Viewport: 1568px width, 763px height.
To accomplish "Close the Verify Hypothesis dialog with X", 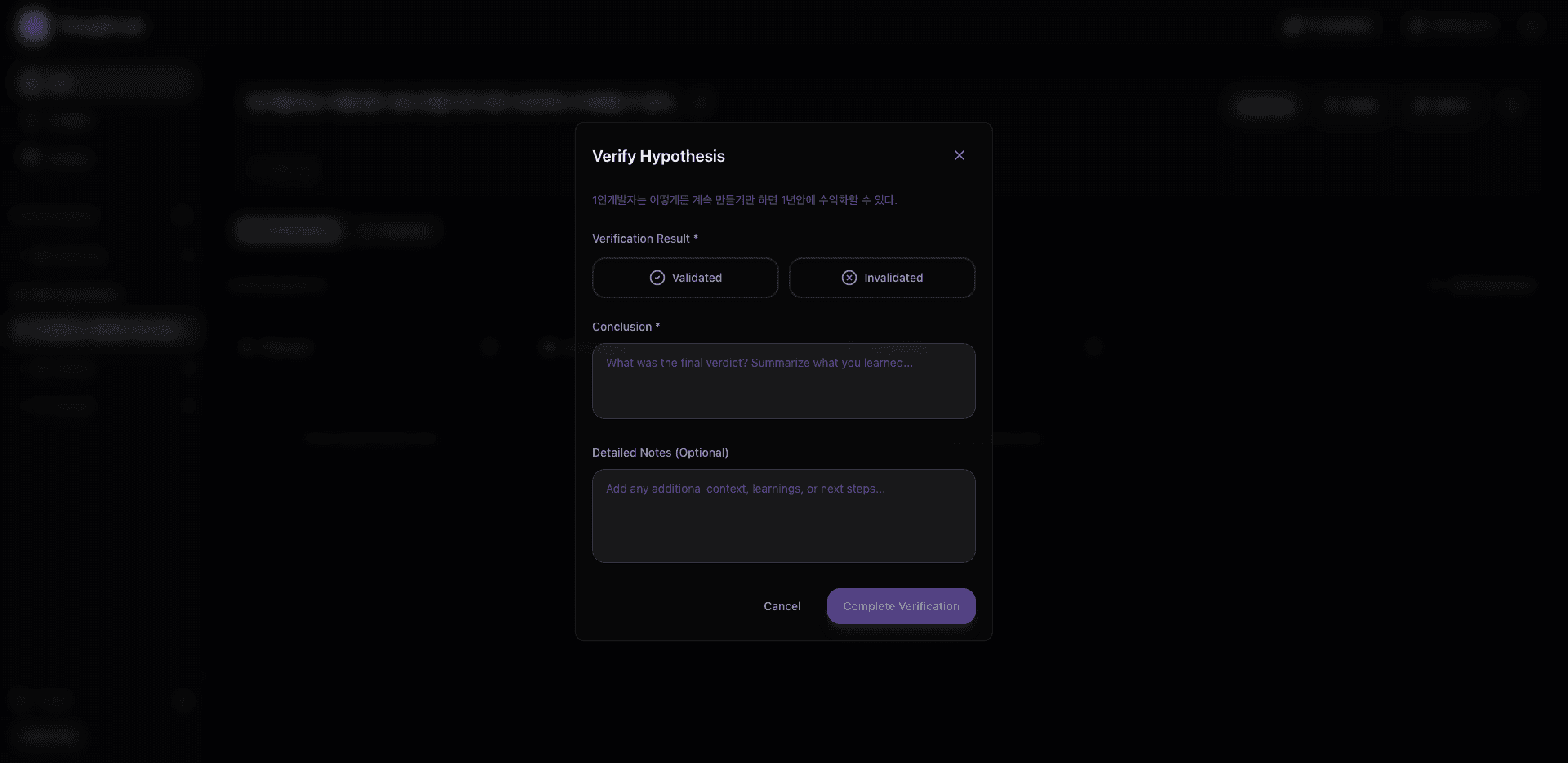I will pyautogui.click(x=960, y=155).
